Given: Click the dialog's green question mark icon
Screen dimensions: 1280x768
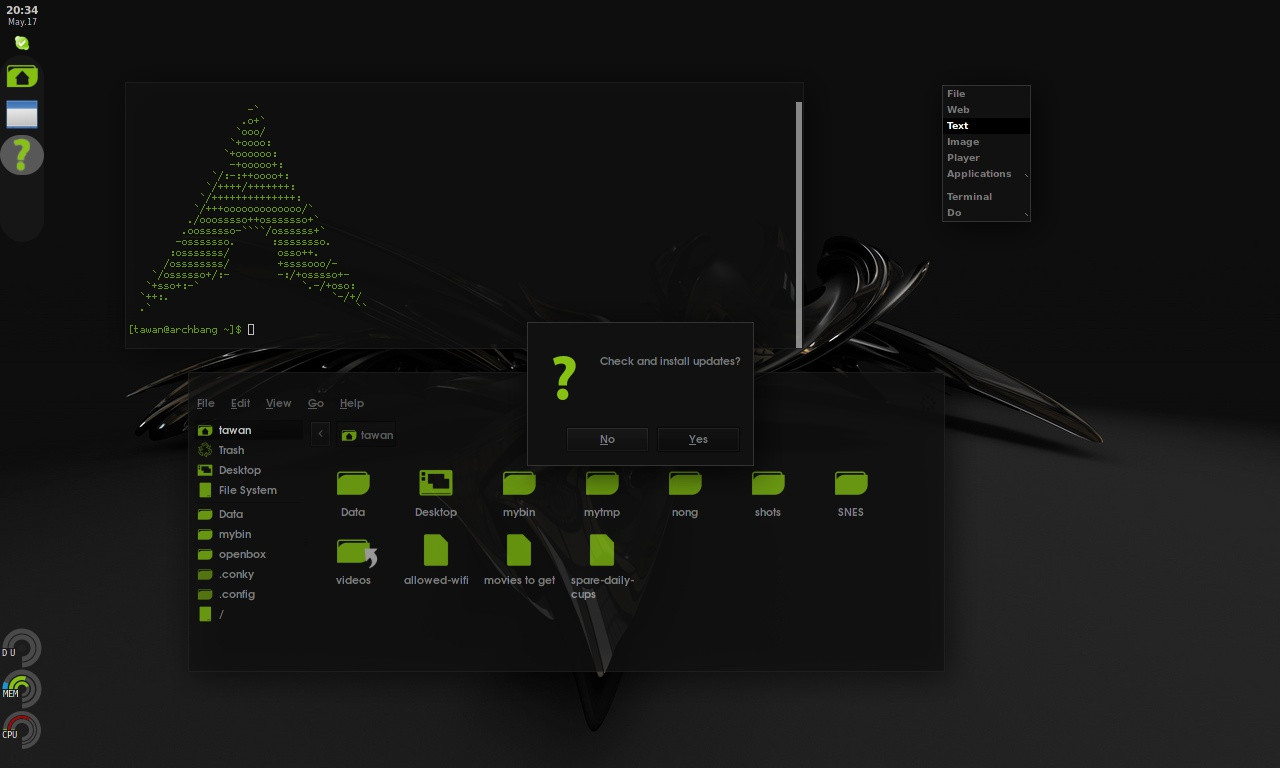Looking at the screenshot, I should click(564, 379).
